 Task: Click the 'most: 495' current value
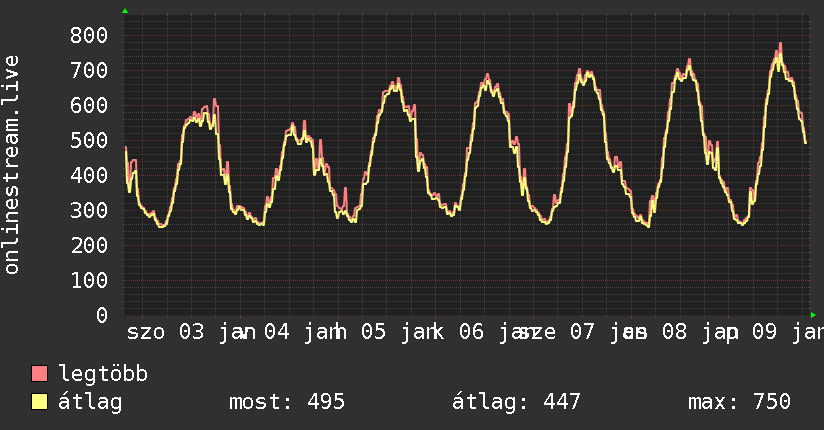click(287, 402)
